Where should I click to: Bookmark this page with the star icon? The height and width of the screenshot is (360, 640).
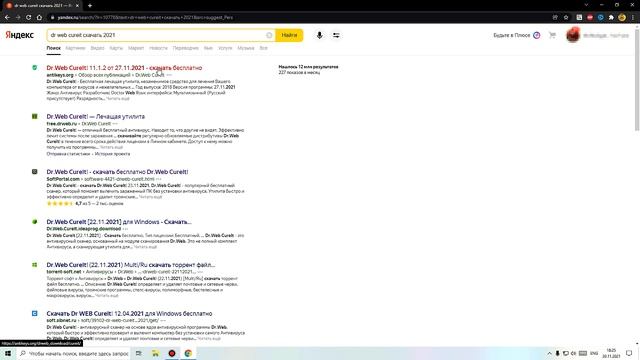pyautogui.click(x=566, y=18)
